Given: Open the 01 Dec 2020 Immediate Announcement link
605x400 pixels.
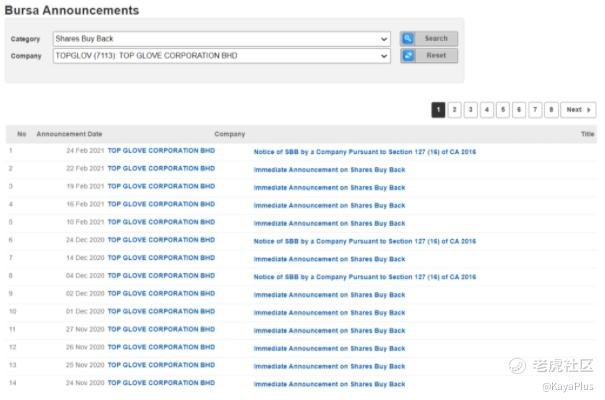Looking at the screenshot, I should 330,313.
